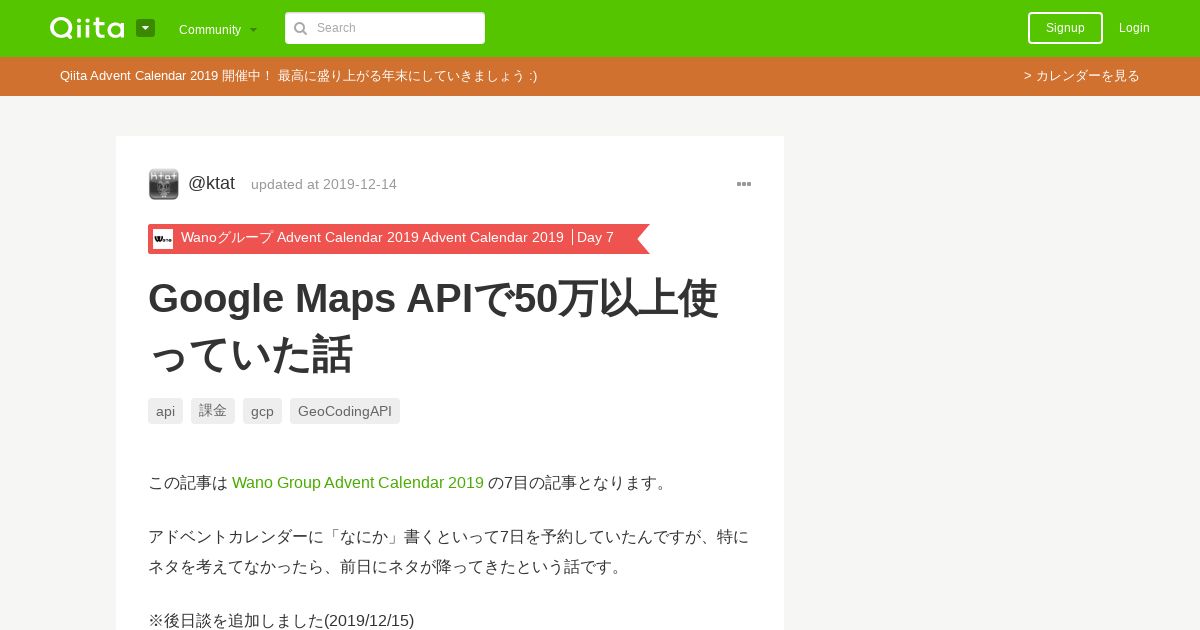1200x630 pixels.
Task: Select the gcp tag
Action: pos(262,411)
